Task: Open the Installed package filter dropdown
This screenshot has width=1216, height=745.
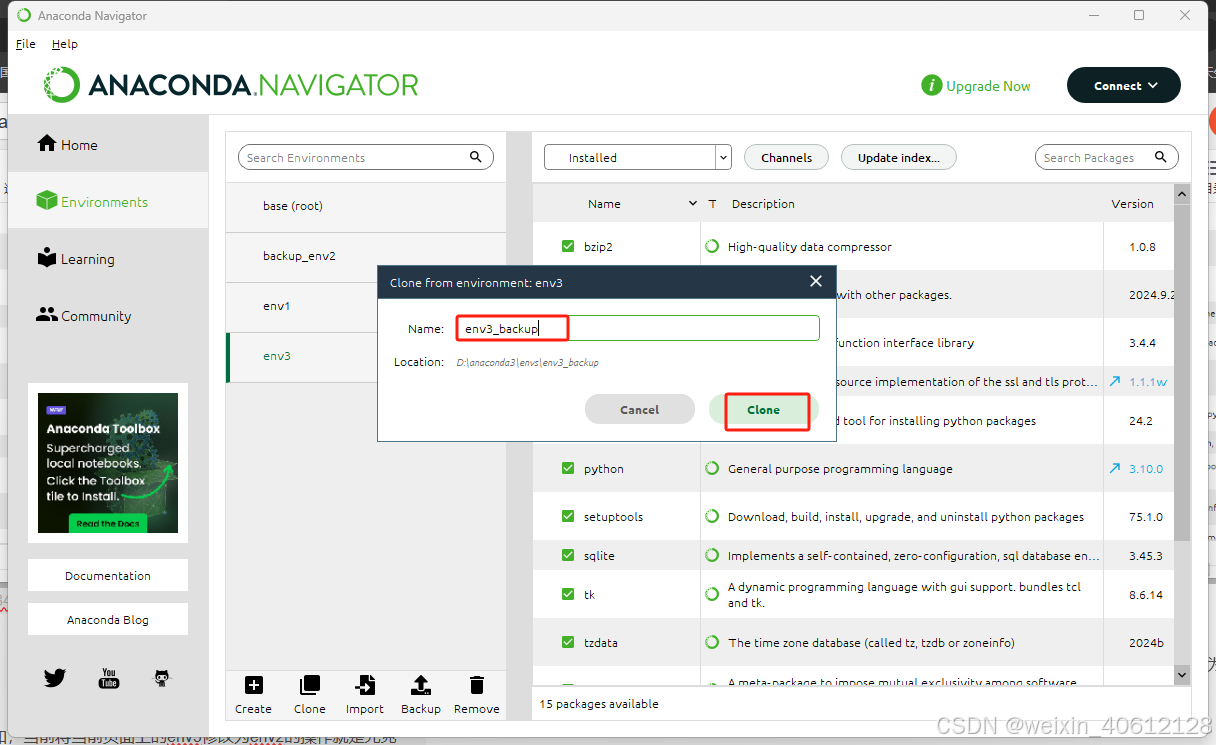Action: pos(638,157)
